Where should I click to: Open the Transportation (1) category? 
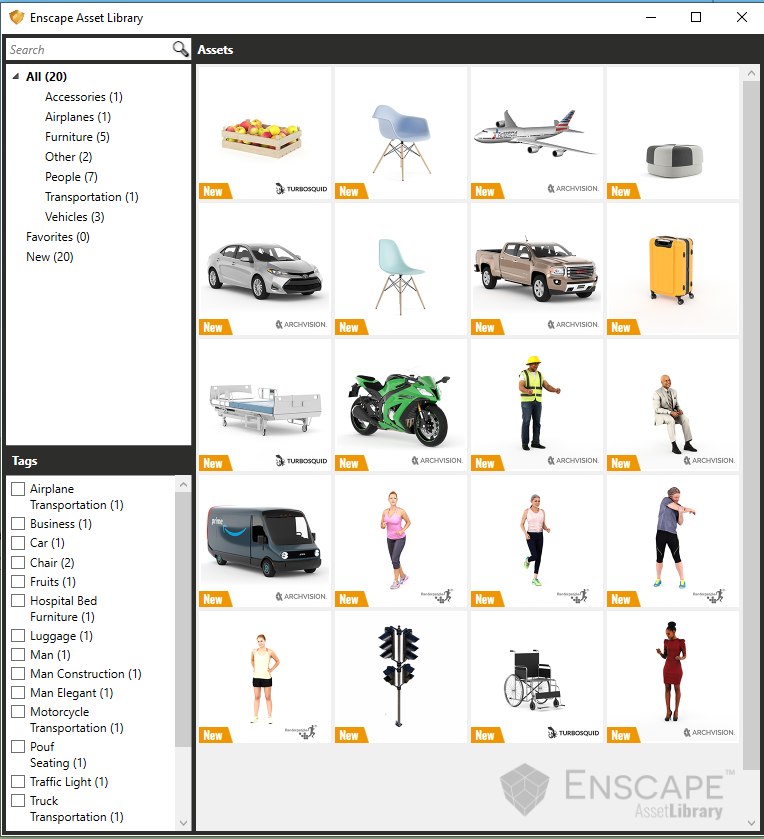(x=91, y=197)
